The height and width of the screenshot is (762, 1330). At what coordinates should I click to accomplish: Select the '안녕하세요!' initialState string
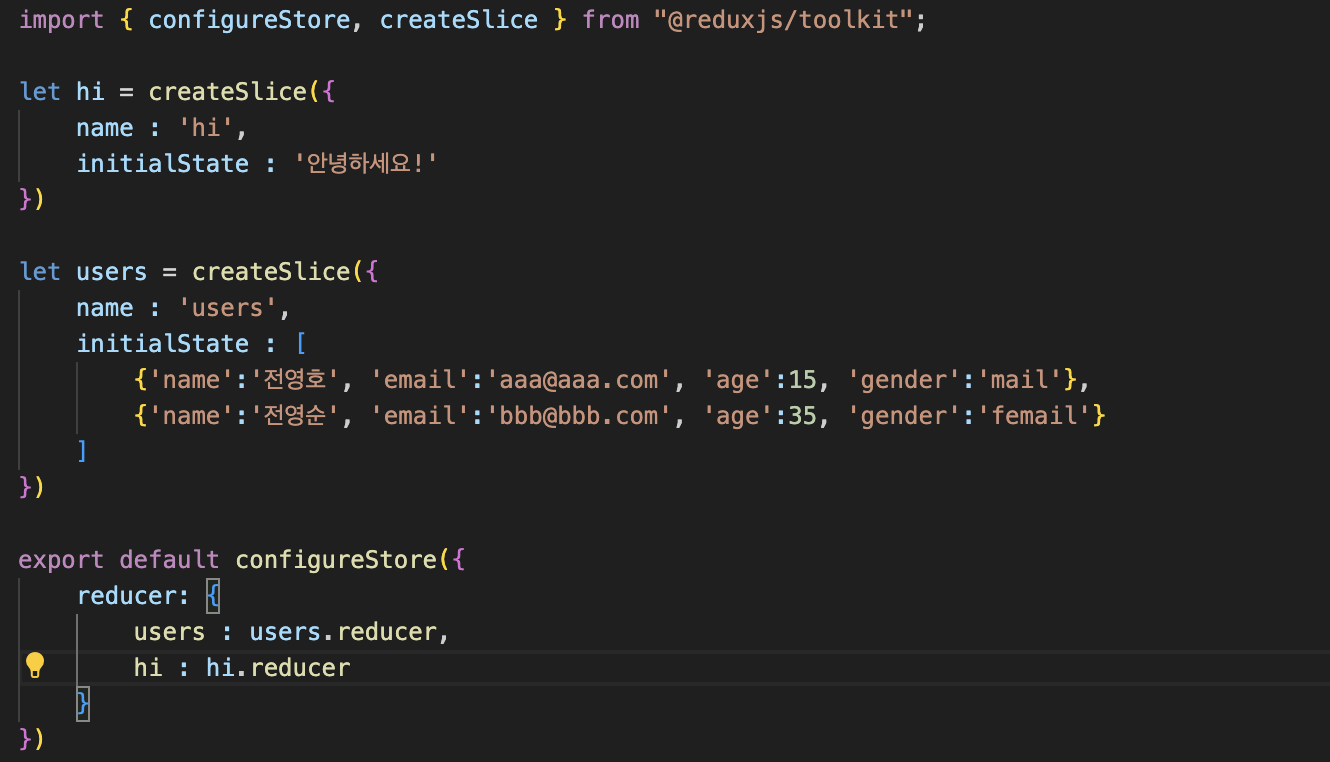pos(365,164)
